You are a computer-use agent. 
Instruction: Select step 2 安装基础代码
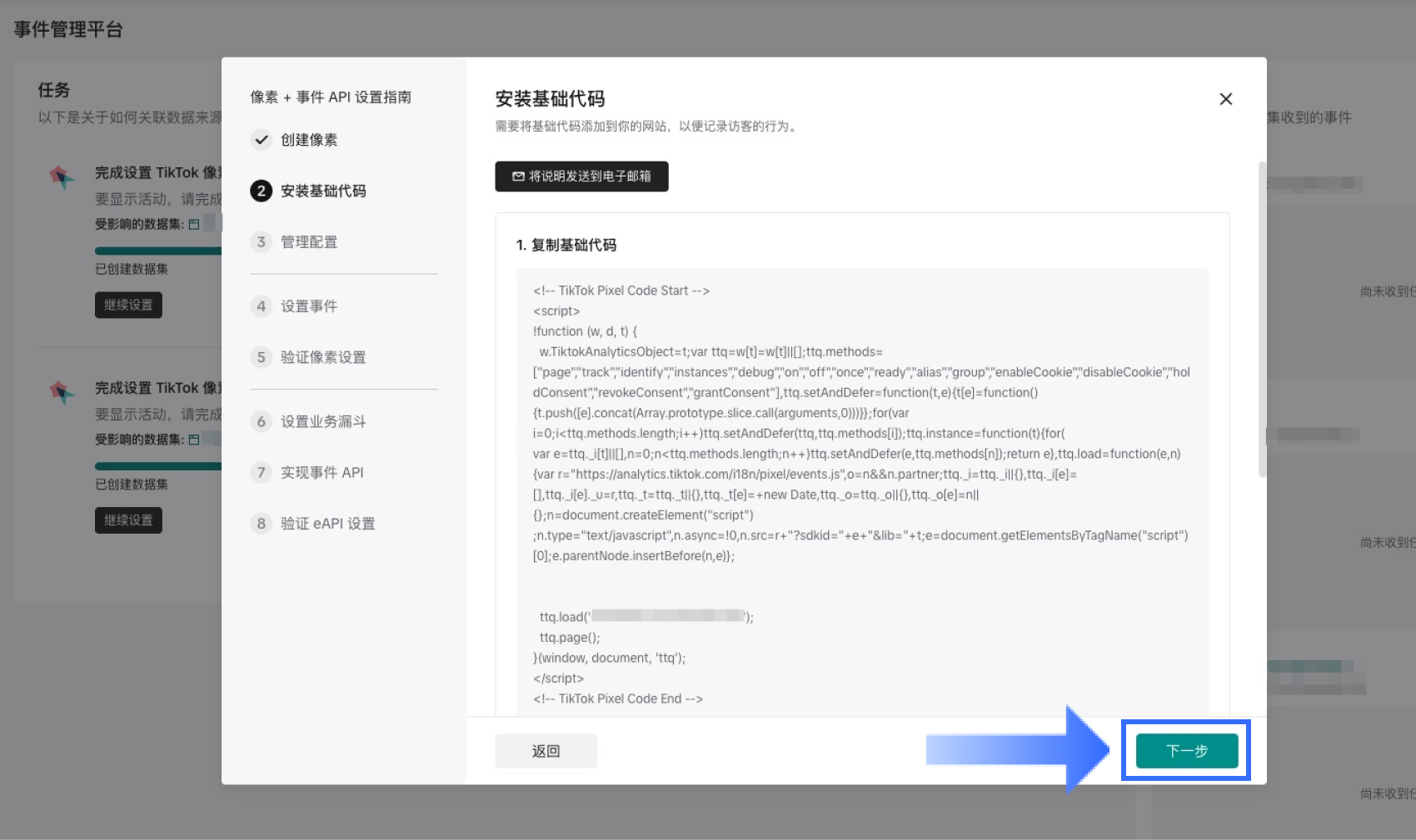click(x=308, y=191)
